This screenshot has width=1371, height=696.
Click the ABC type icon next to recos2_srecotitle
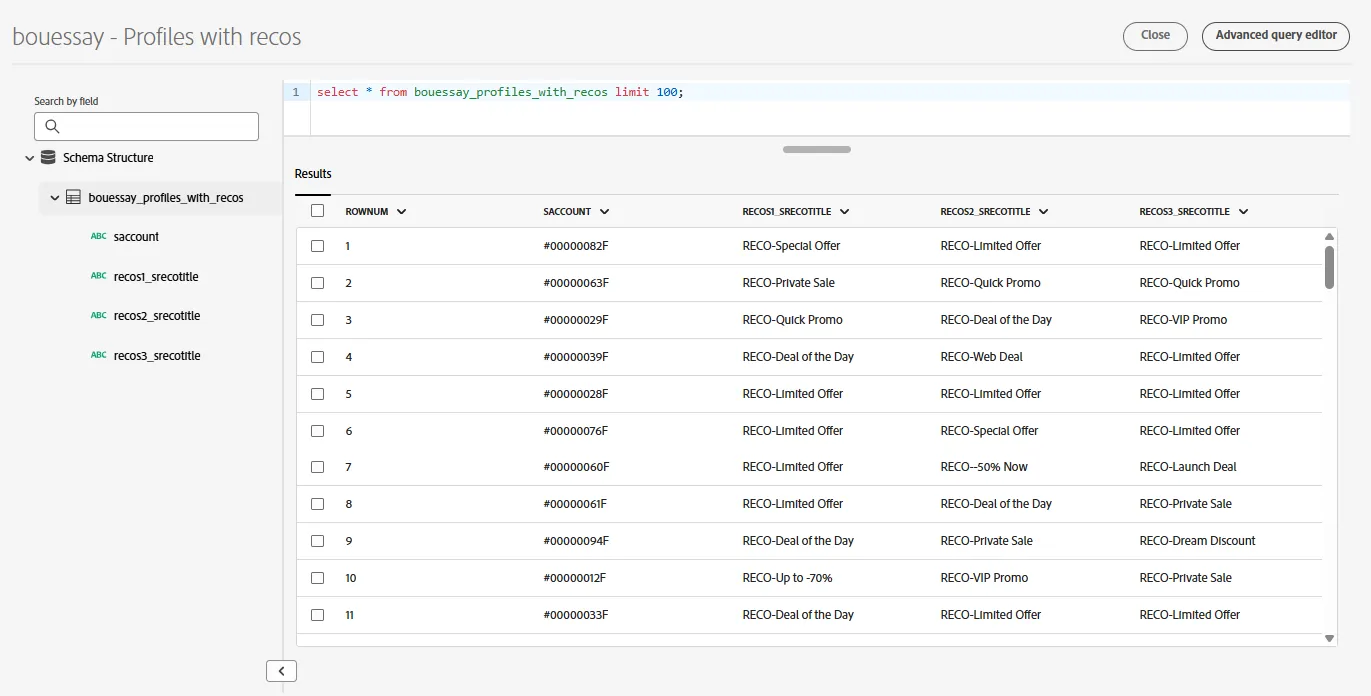[x=98, y=316]
